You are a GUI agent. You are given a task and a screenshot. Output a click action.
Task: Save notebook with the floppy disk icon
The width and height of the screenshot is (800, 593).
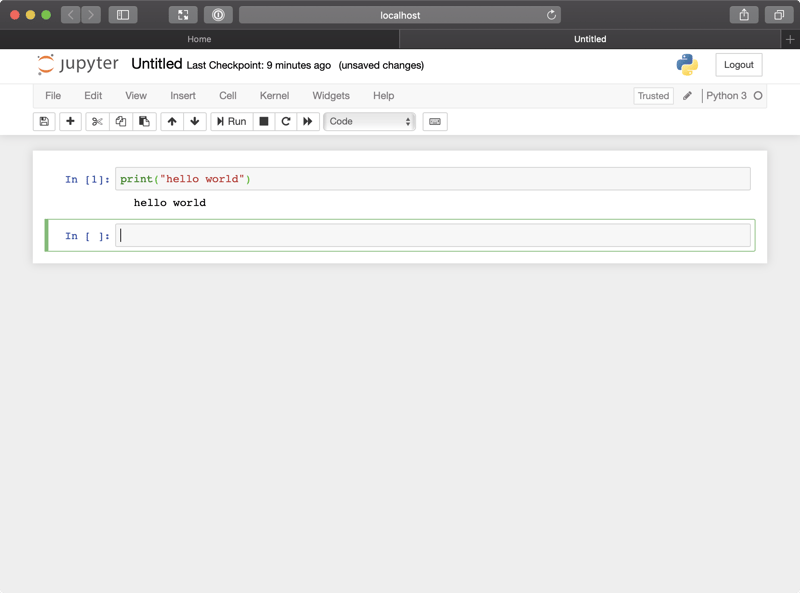tap(44, 121)
